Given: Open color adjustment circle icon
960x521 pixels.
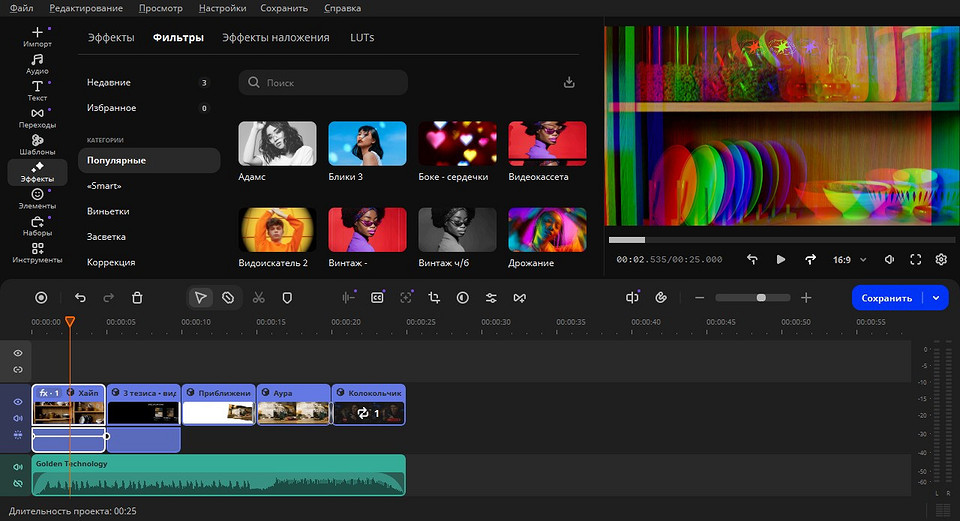Looking at the screenshot, I should (x=463, y=298).
